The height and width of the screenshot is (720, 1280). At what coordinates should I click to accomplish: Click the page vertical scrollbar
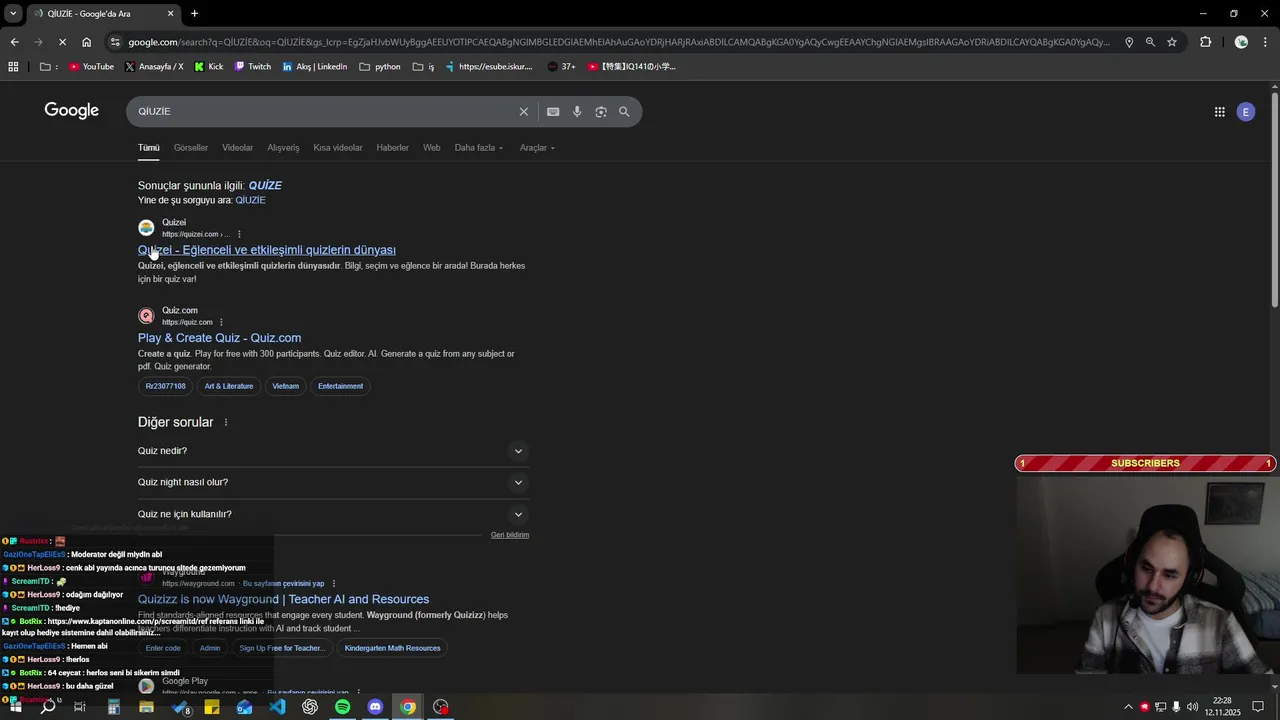(1274, 200)
